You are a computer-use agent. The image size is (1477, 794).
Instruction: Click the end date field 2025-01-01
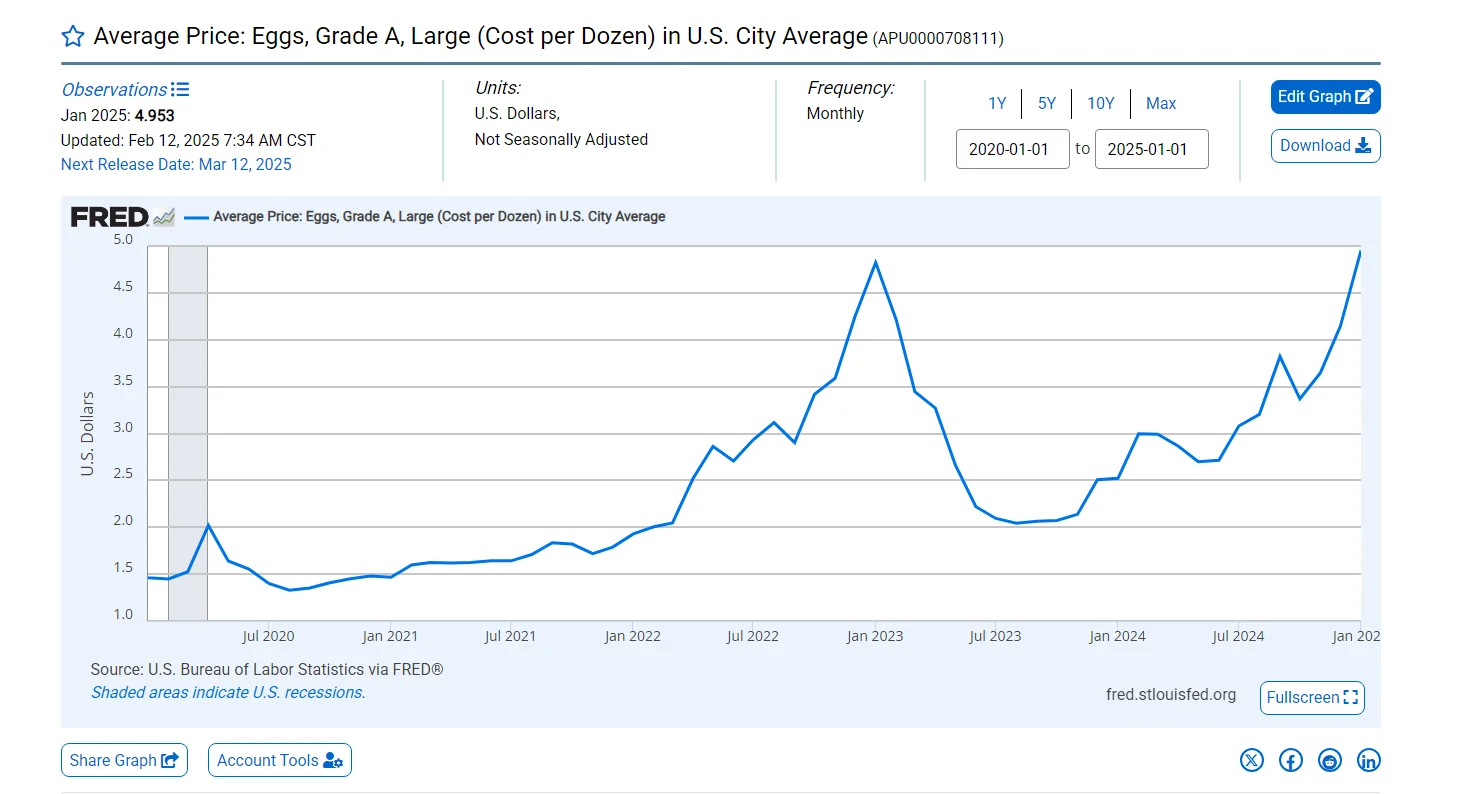point(1152,149)
